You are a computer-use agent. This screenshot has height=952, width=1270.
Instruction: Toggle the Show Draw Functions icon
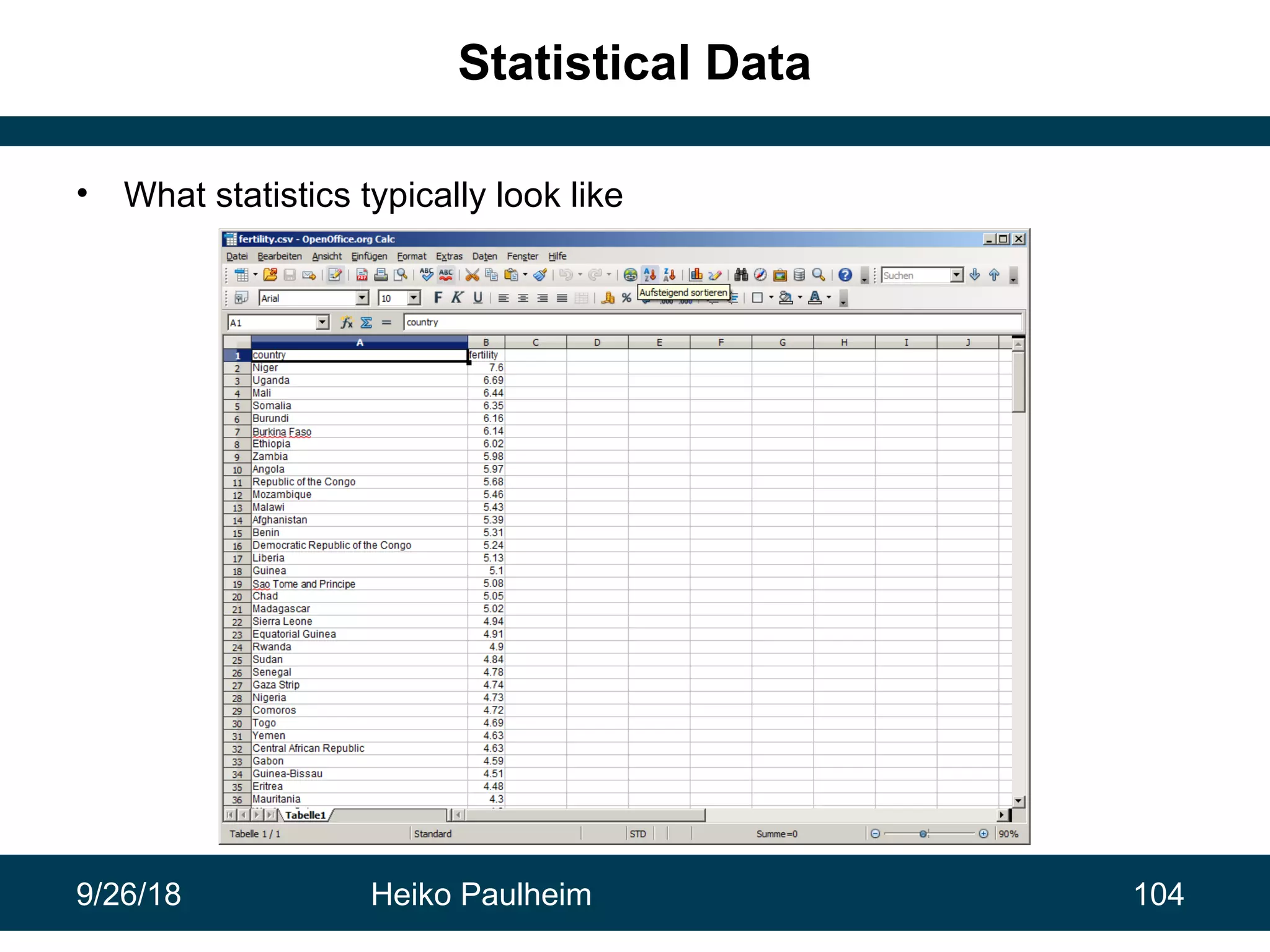coord(715,275)
